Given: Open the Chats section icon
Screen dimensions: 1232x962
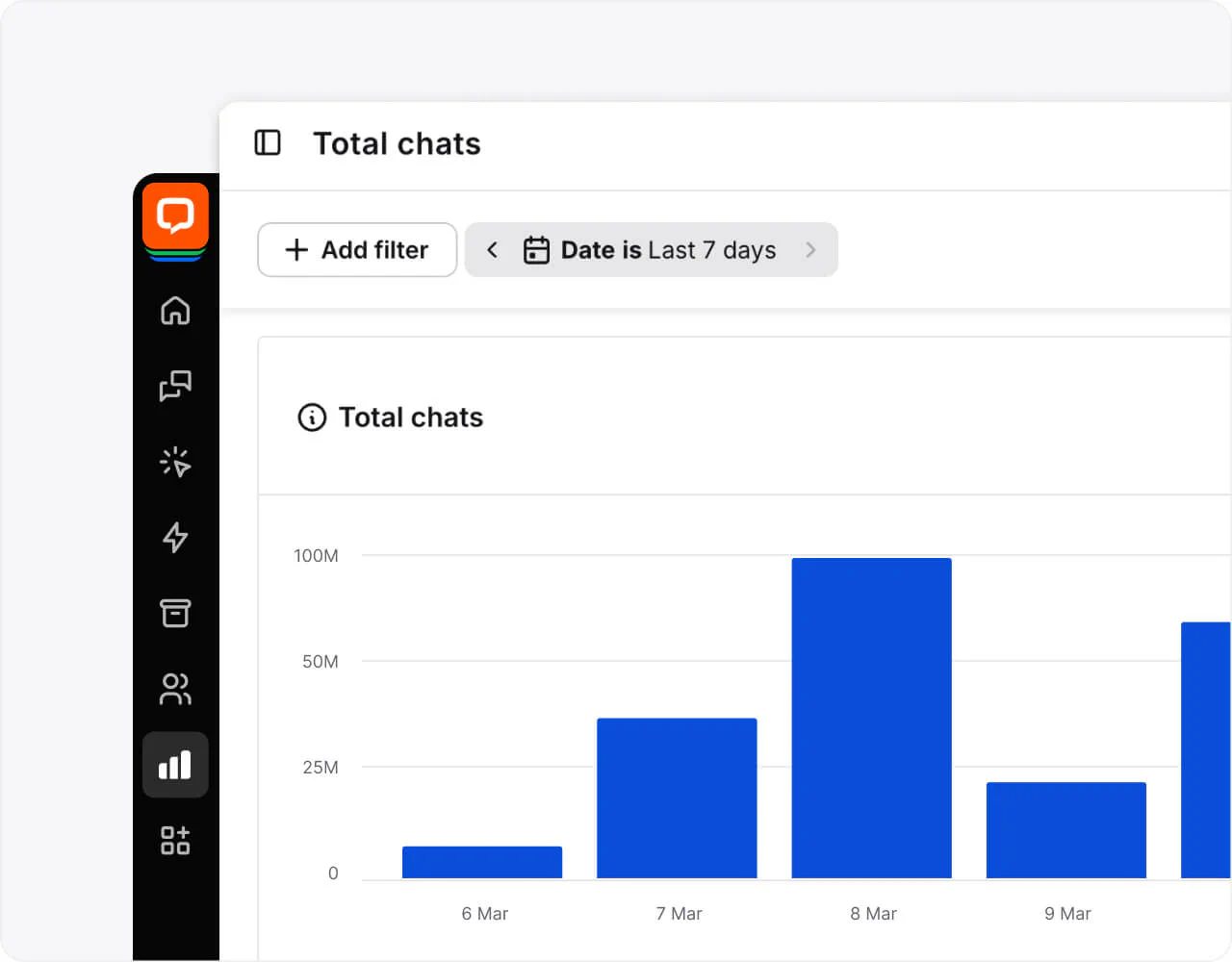Looking at the screenshot, I should [175, 386].
